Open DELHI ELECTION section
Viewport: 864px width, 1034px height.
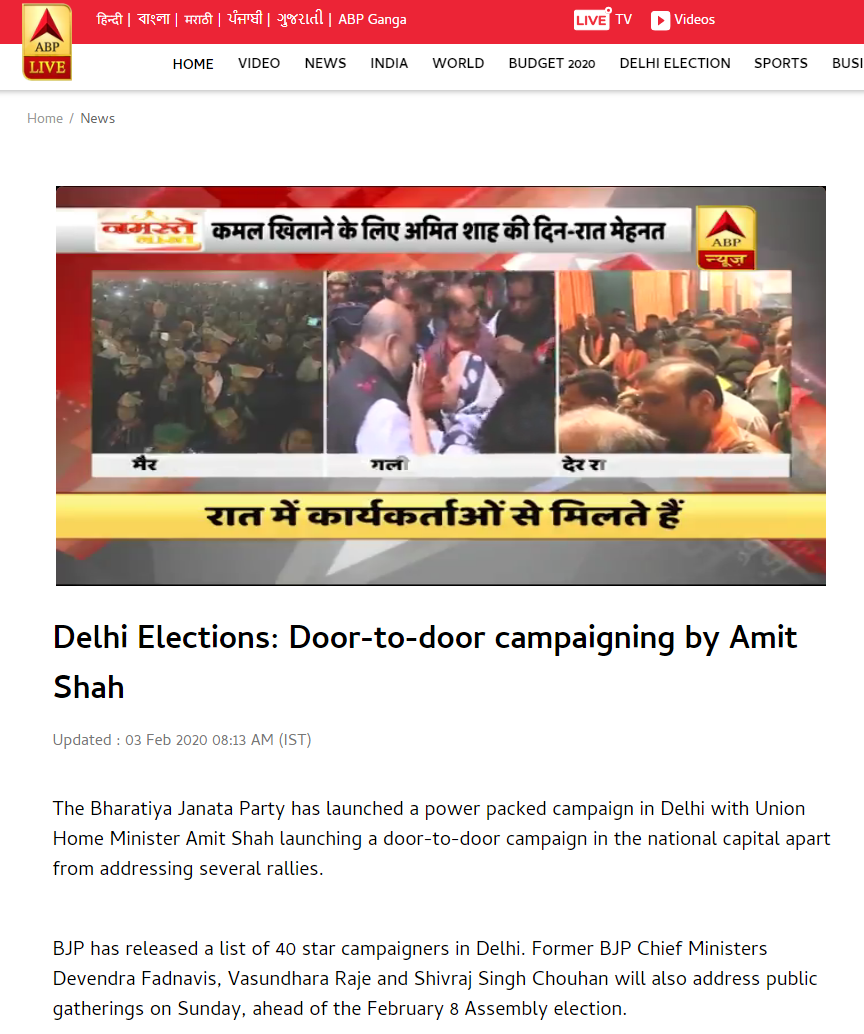click(675, 63)
